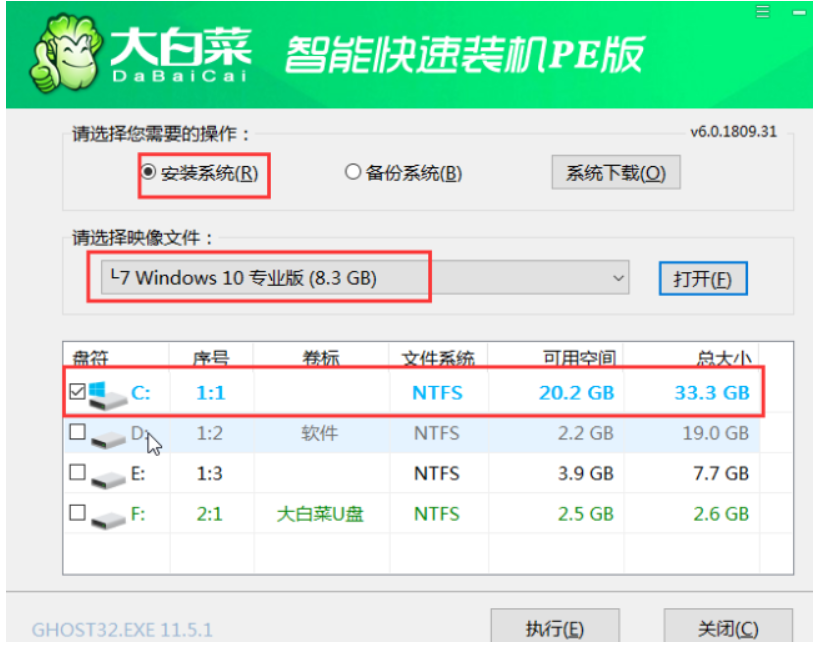Click the 2.5 GB free space cell

point(585,514)
